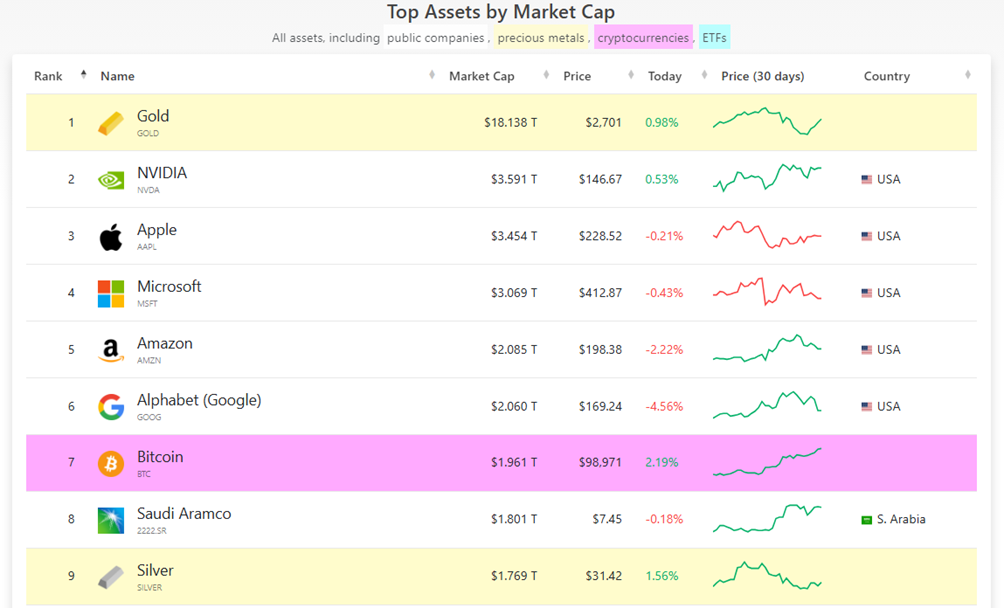The height and width of the screenshot is (608, 1004).
Task: Click Gold's 30-day price chart
Action: pyautogui.click(x=767, y=121)
